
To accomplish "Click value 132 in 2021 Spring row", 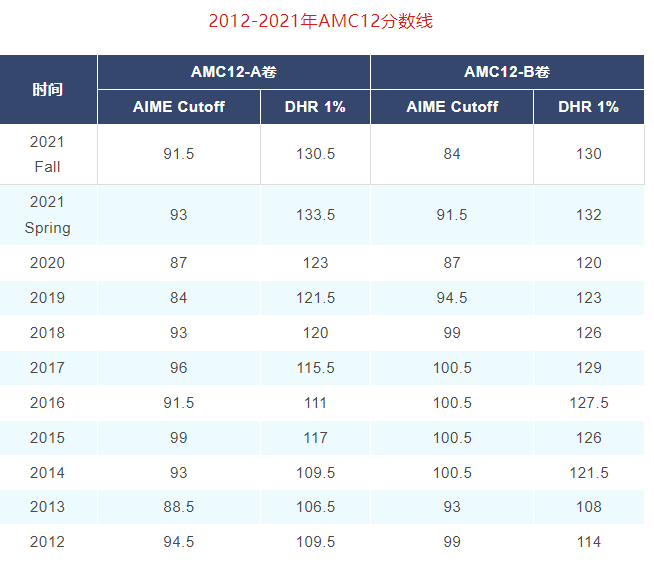I will [589, 215].
